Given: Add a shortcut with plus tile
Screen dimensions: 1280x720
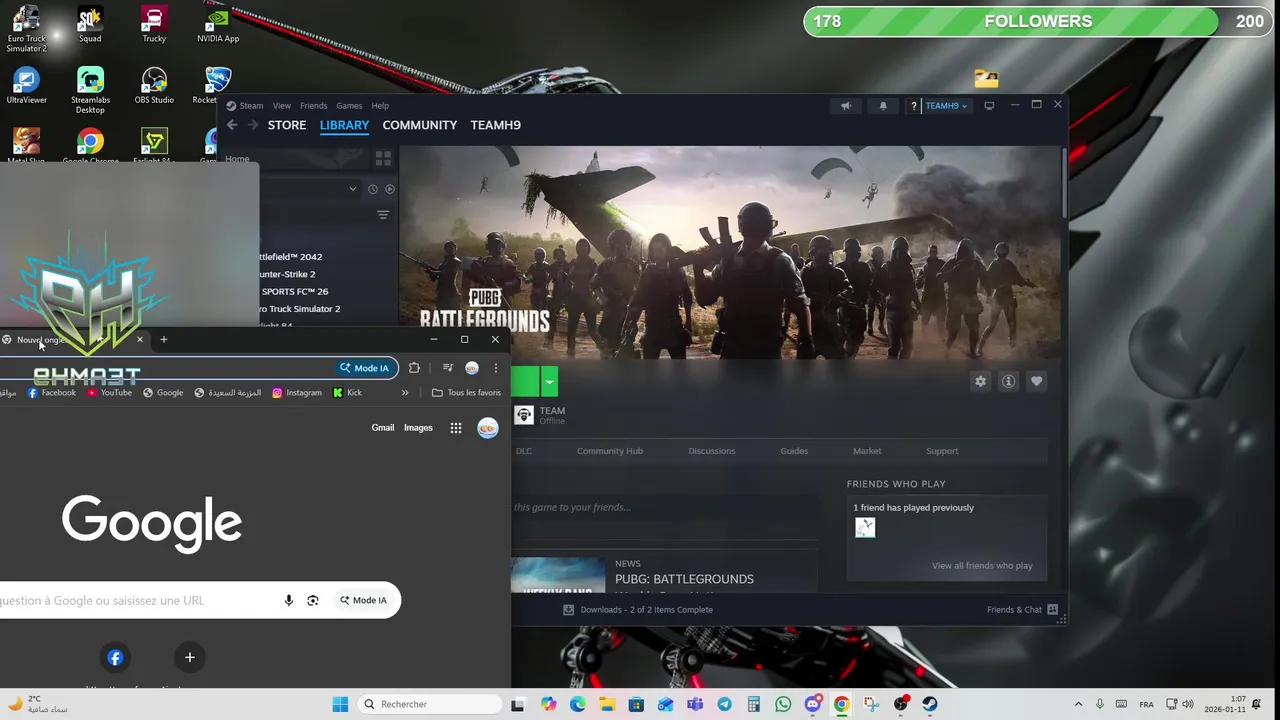Looking at the screenshot, I should [189, 657].
